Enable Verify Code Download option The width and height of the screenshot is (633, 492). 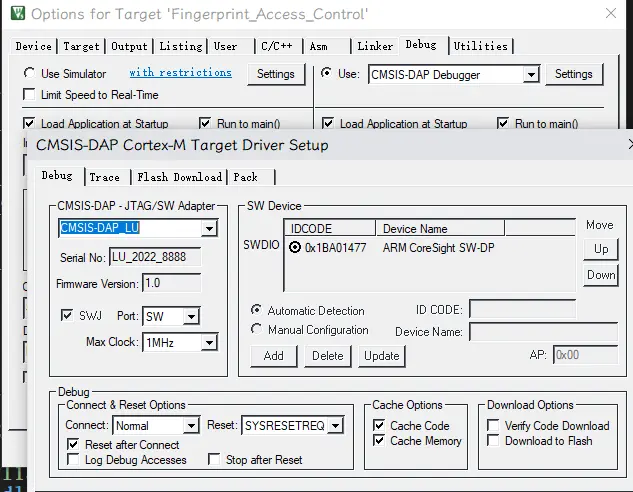[494, 426]
